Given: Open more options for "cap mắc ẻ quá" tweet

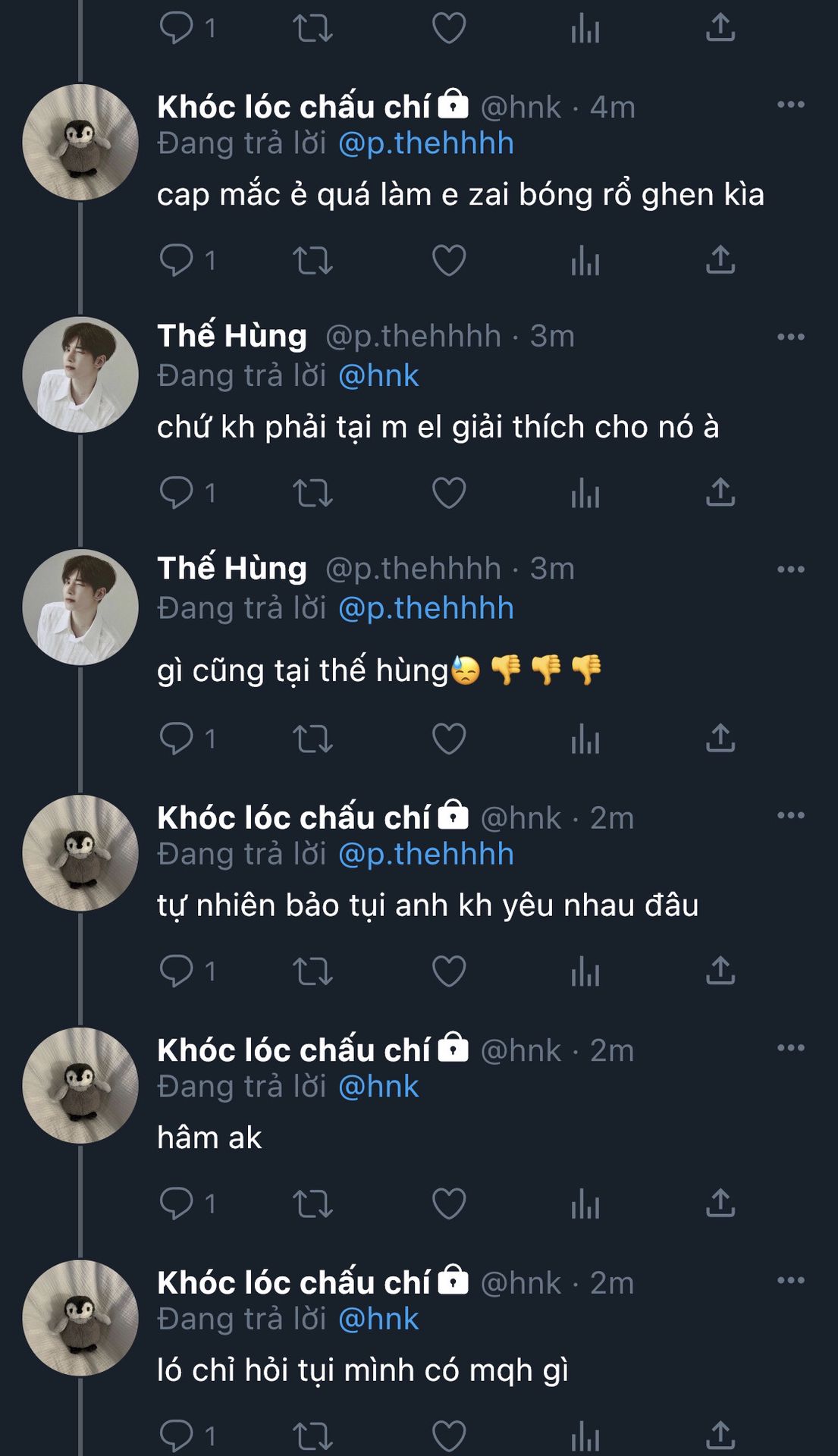Looking at the screenshot, I should 790,105.
